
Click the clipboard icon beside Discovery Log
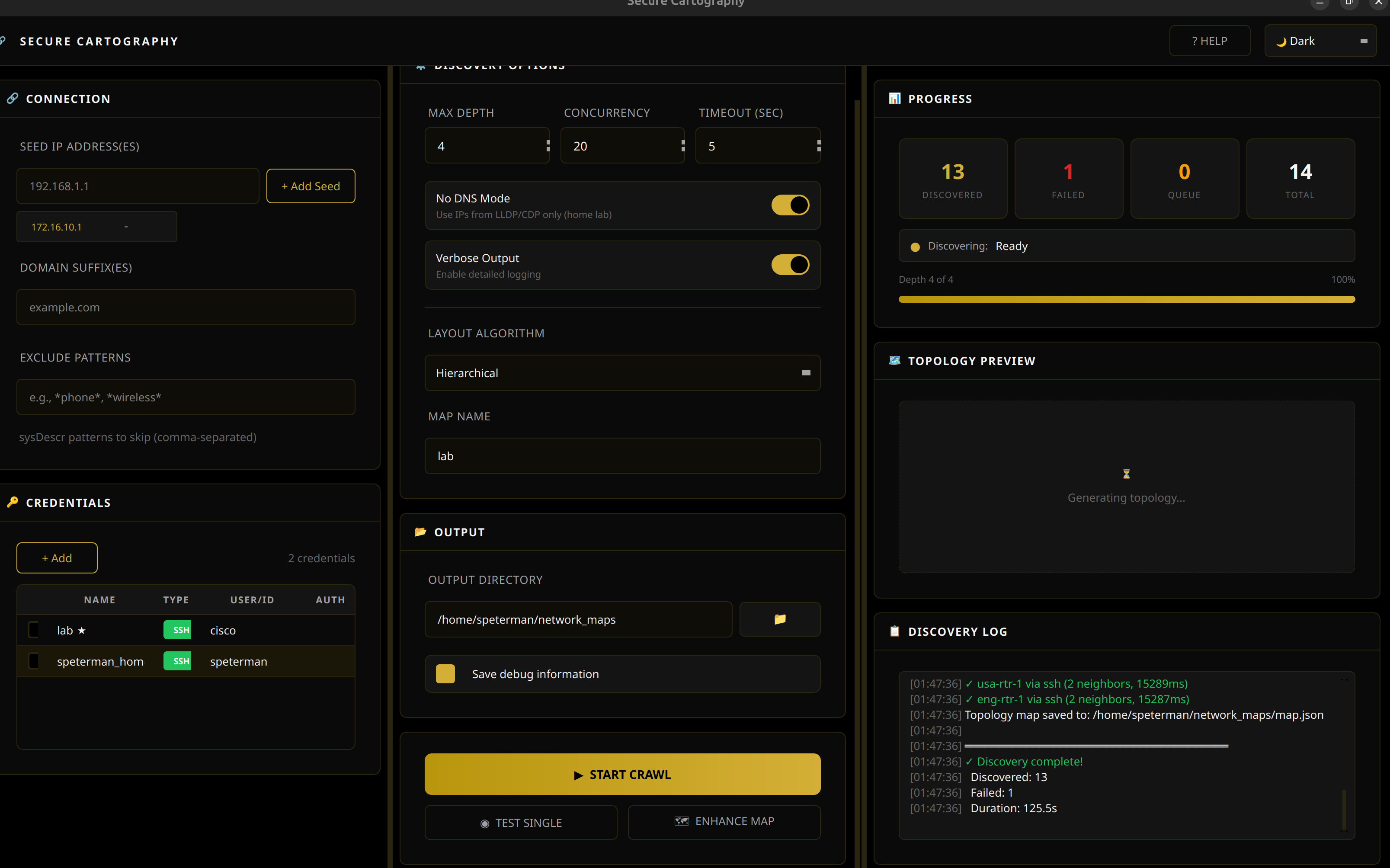(x=894, y=631)
